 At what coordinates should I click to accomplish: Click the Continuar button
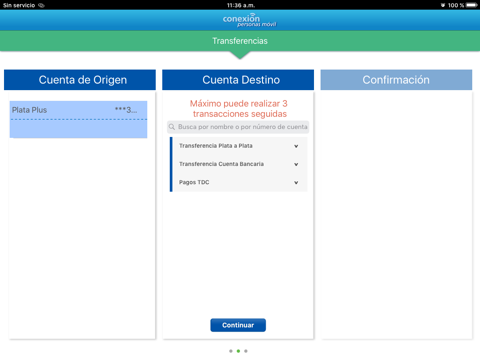point(238,325)
